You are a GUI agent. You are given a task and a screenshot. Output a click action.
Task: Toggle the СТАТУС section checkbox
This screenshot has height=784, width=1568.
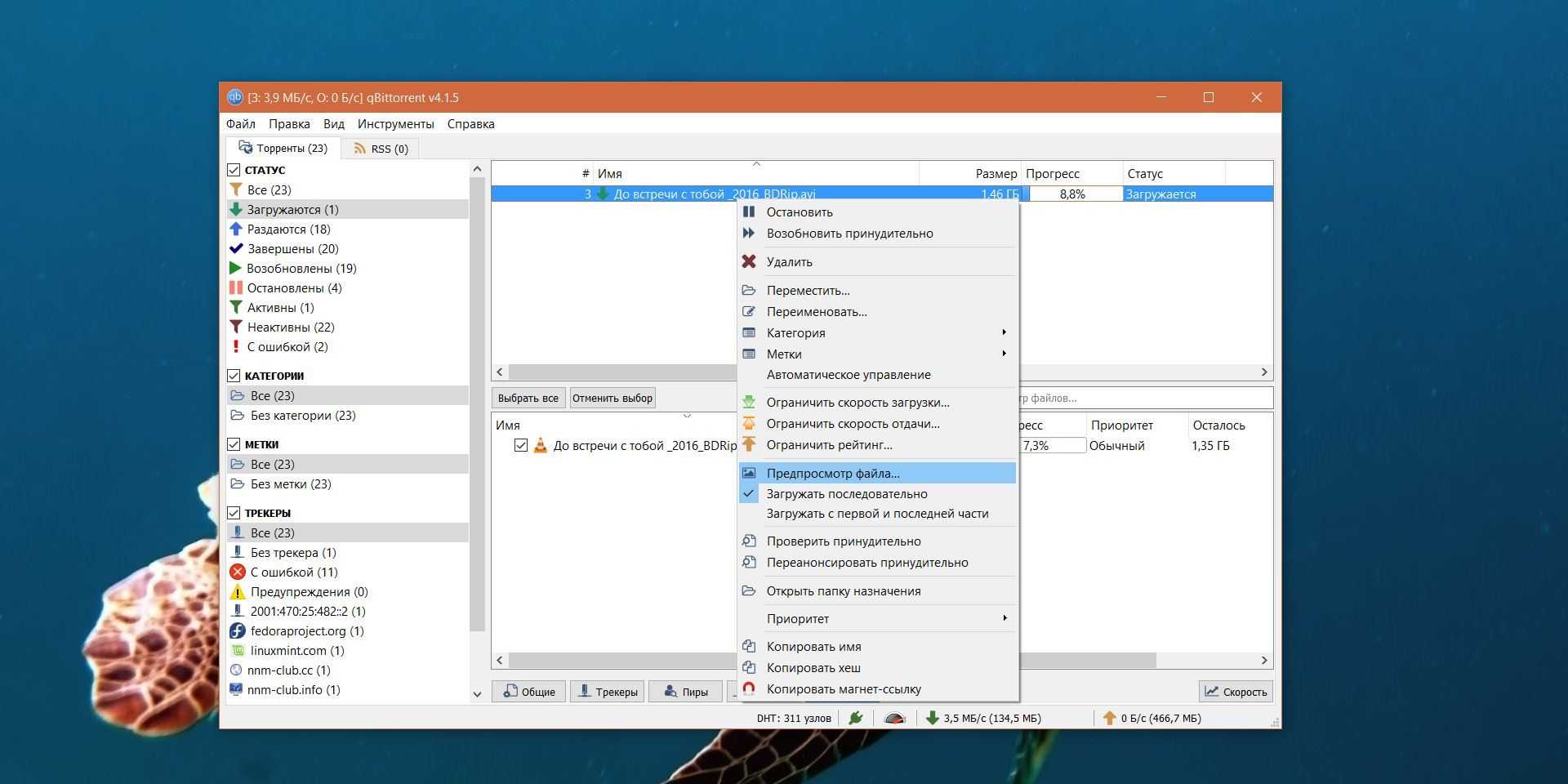tap(234, 170)
